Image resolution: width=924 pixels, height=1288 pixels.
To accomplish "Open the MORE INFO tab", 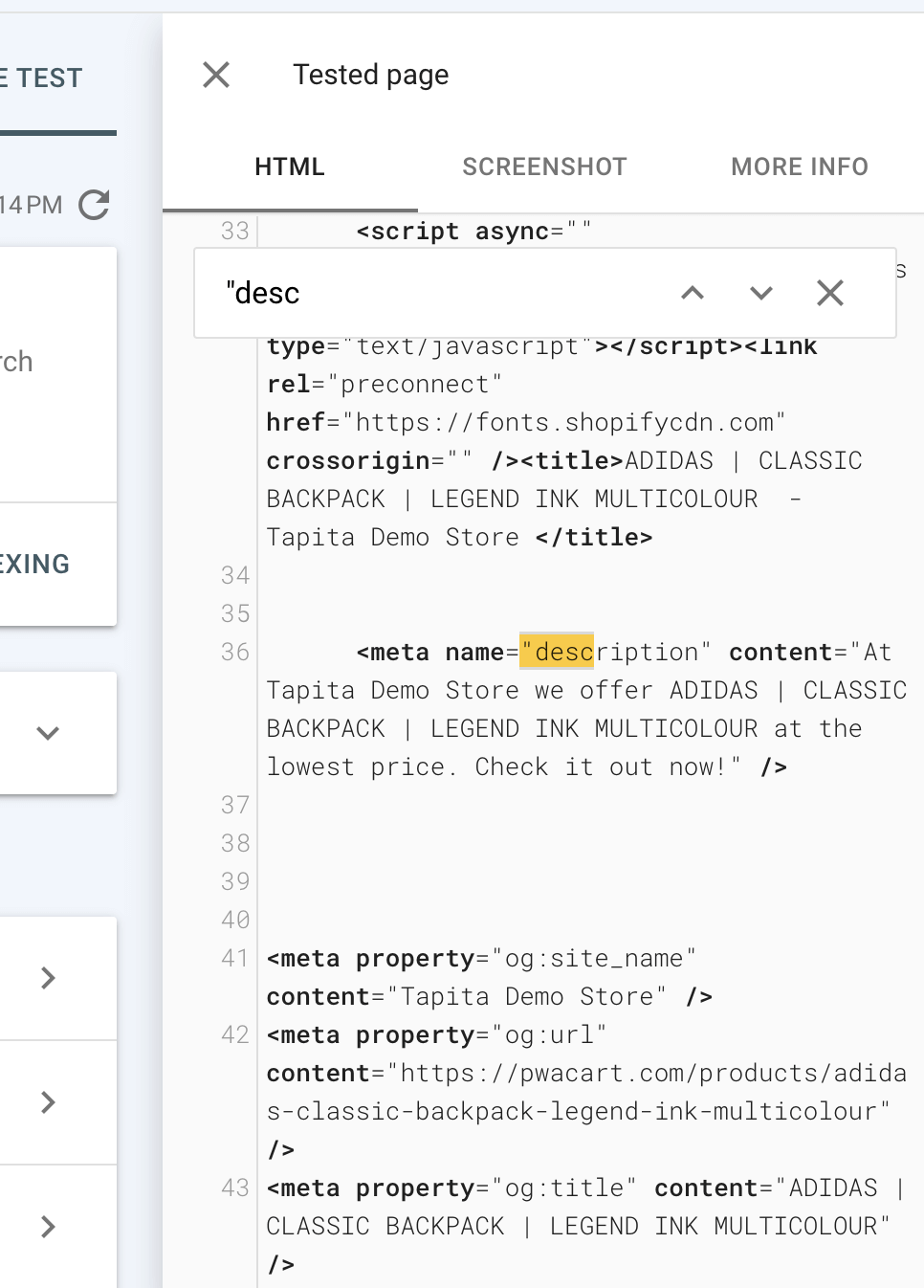I will tap(800, 167).
